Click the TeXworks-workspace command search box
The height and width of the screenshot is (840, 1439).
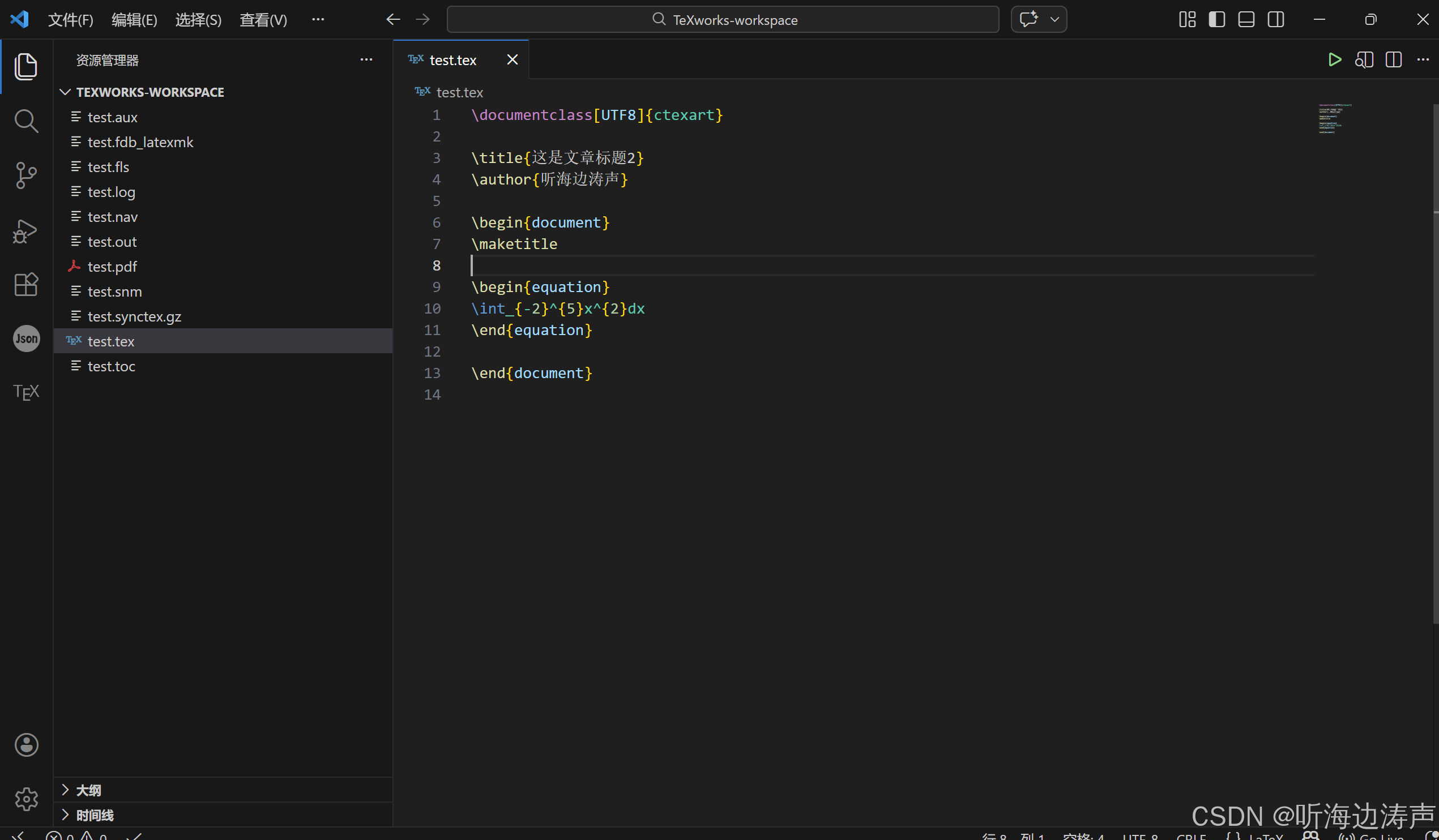tap(723, 19)
